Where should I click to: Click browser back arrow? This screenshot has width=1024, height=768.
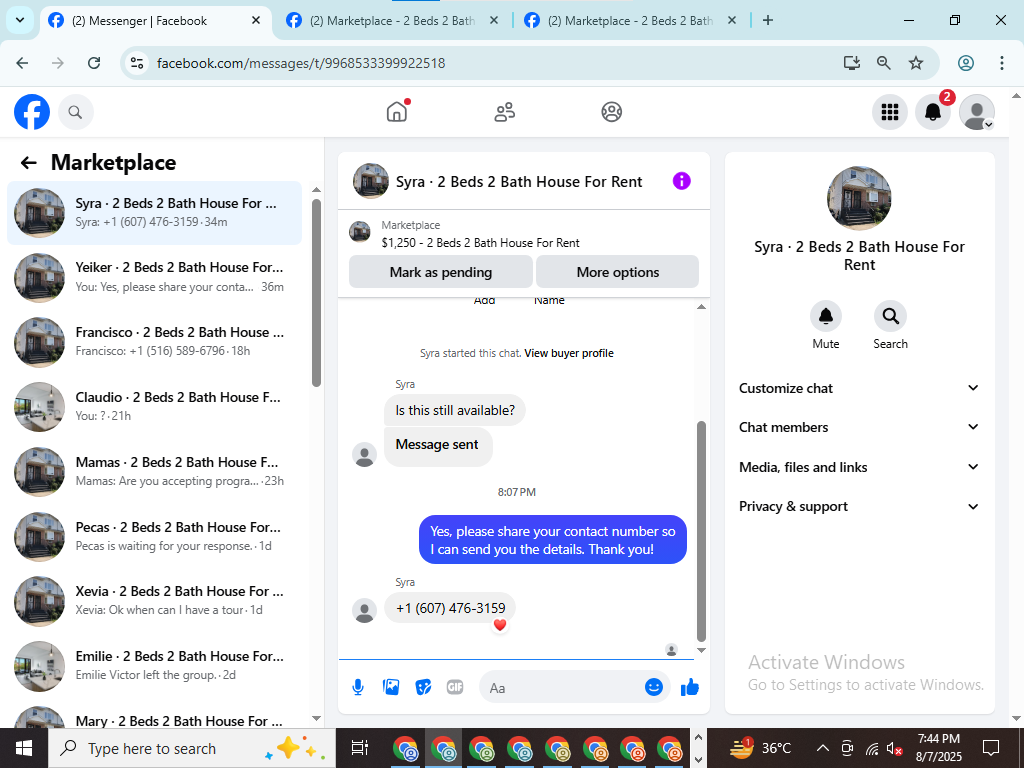(x=22, y=63)
